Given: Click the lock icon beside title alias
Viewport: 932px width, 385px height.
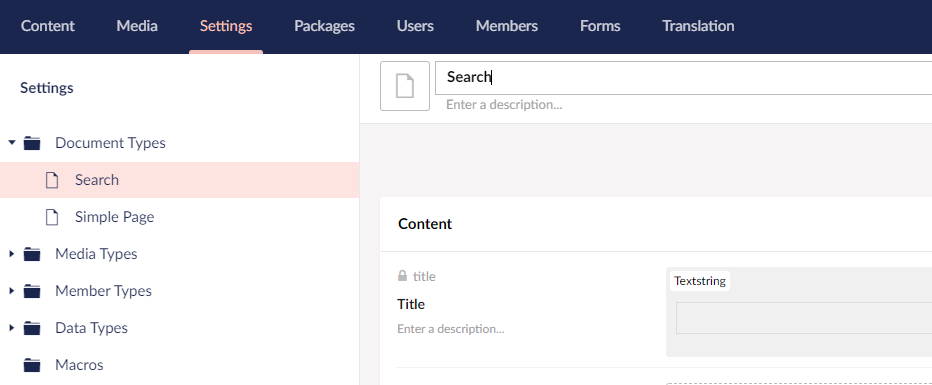Looking at the screenshot, I should 402,276.
